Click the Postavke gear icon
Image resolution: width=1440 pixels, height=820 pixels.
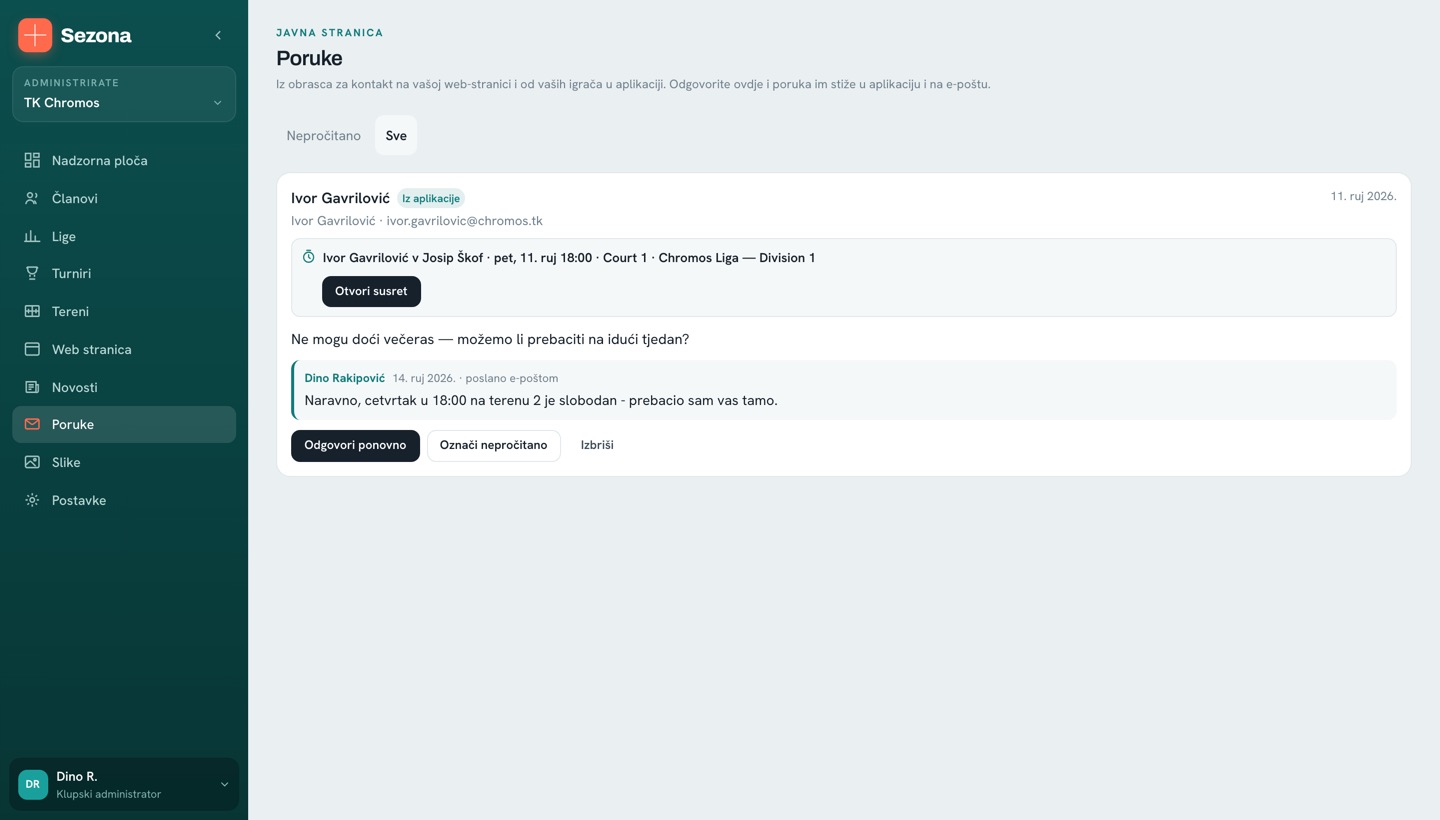click(x=32, y=500)
